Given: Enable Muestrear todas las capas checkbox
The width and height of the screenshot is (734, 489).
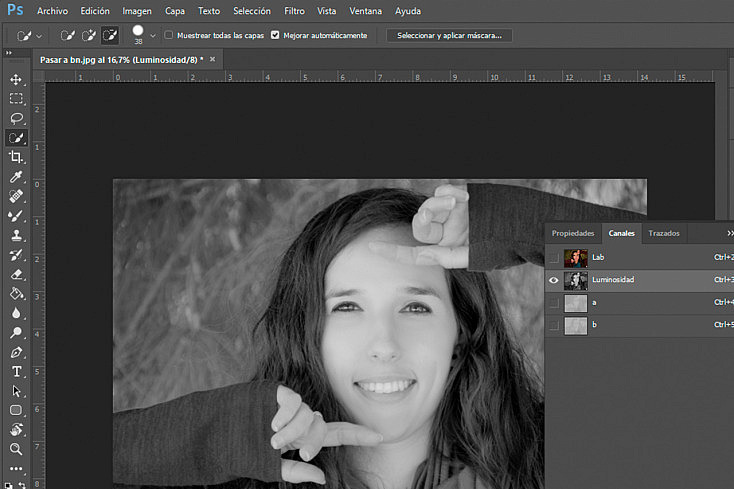Looking at the screenshot, I should coord(169,35).
